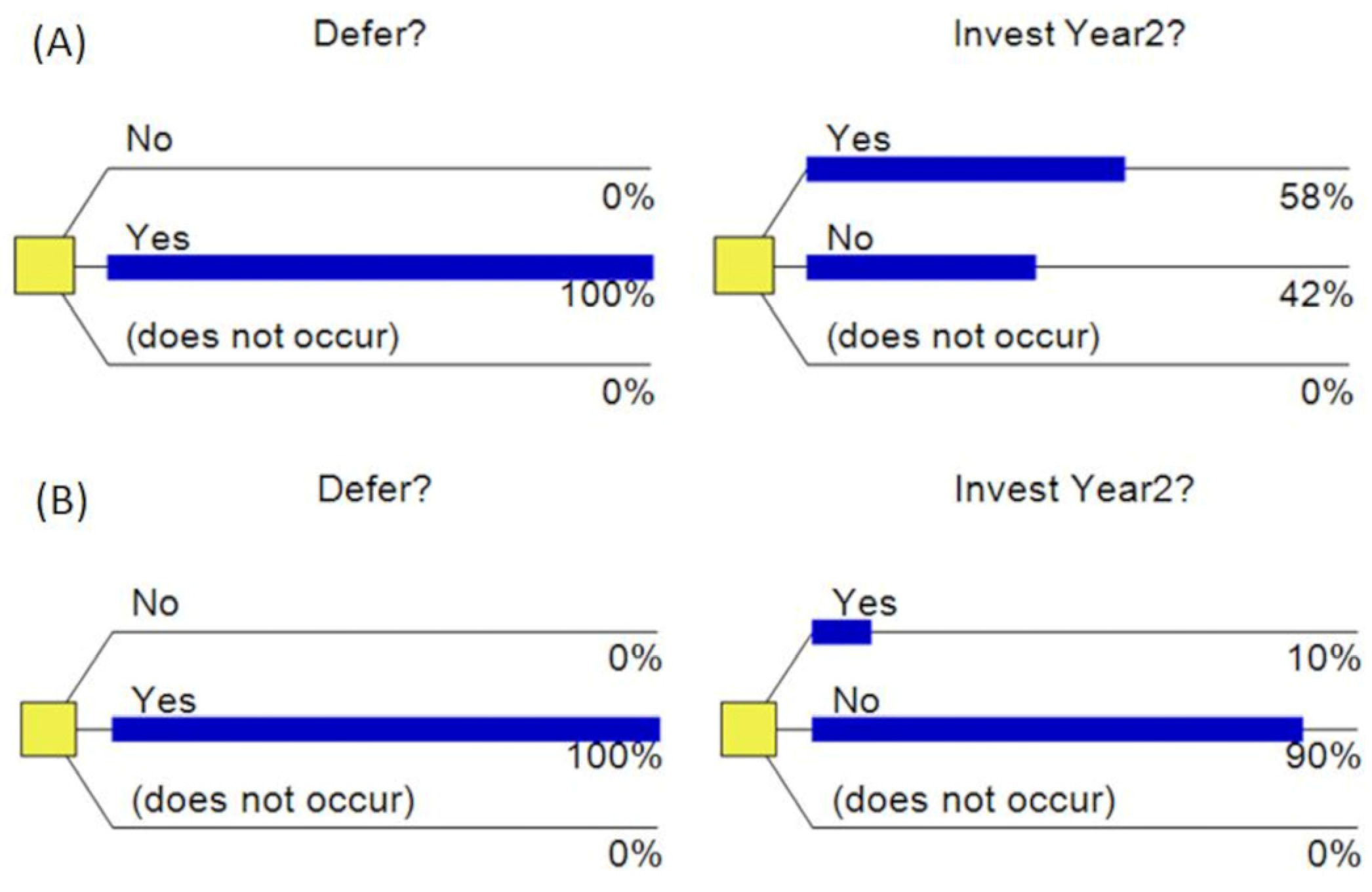Click the yellow decision node in panel A Defer chart
Viewport: 1372px width, 892px height.
[x=45, y=266]
